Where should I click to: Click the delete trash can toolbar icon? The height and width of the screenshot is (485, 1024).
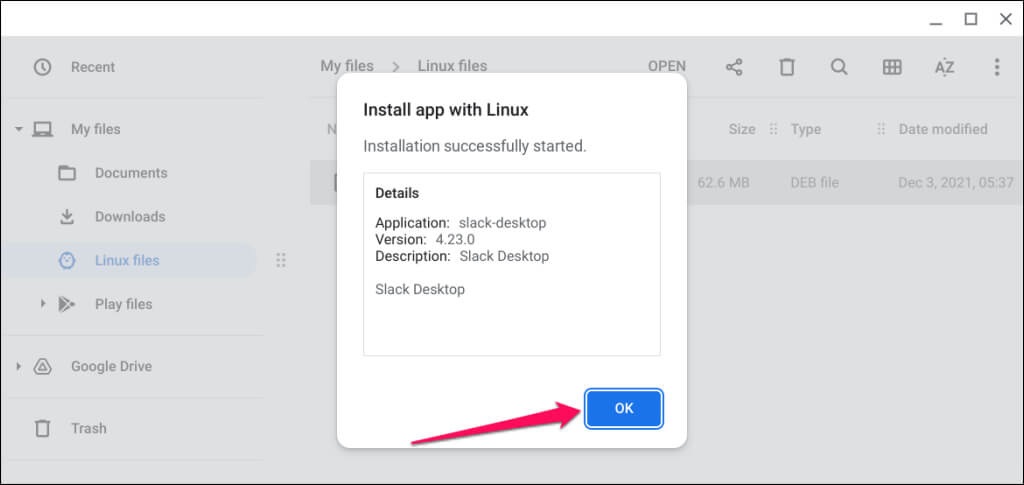(x=787, y=67)
